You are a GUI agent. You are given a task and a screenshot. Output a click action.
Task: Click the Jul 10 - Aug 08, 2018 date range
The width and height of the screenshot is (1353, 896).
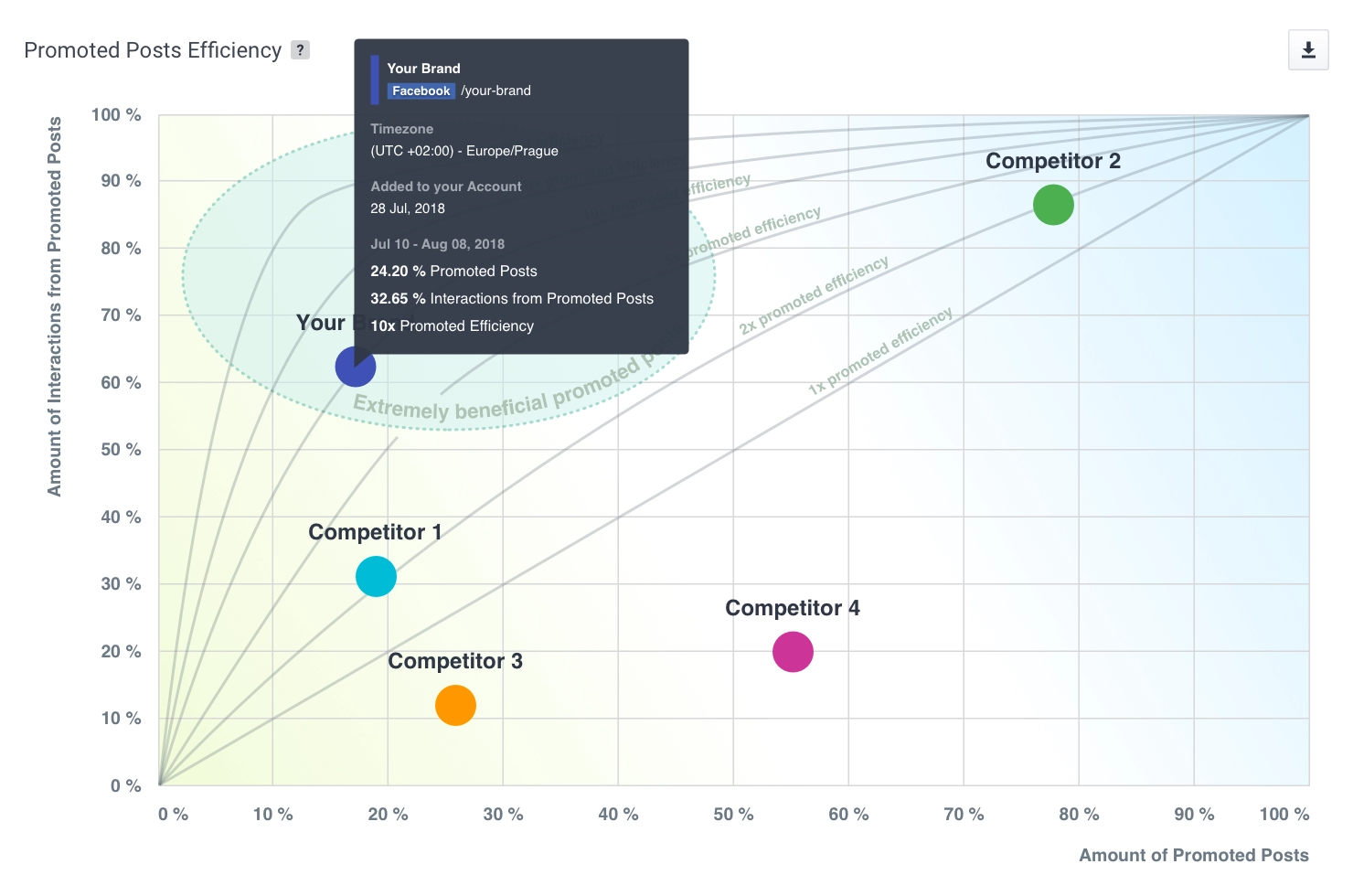point(437,244)
